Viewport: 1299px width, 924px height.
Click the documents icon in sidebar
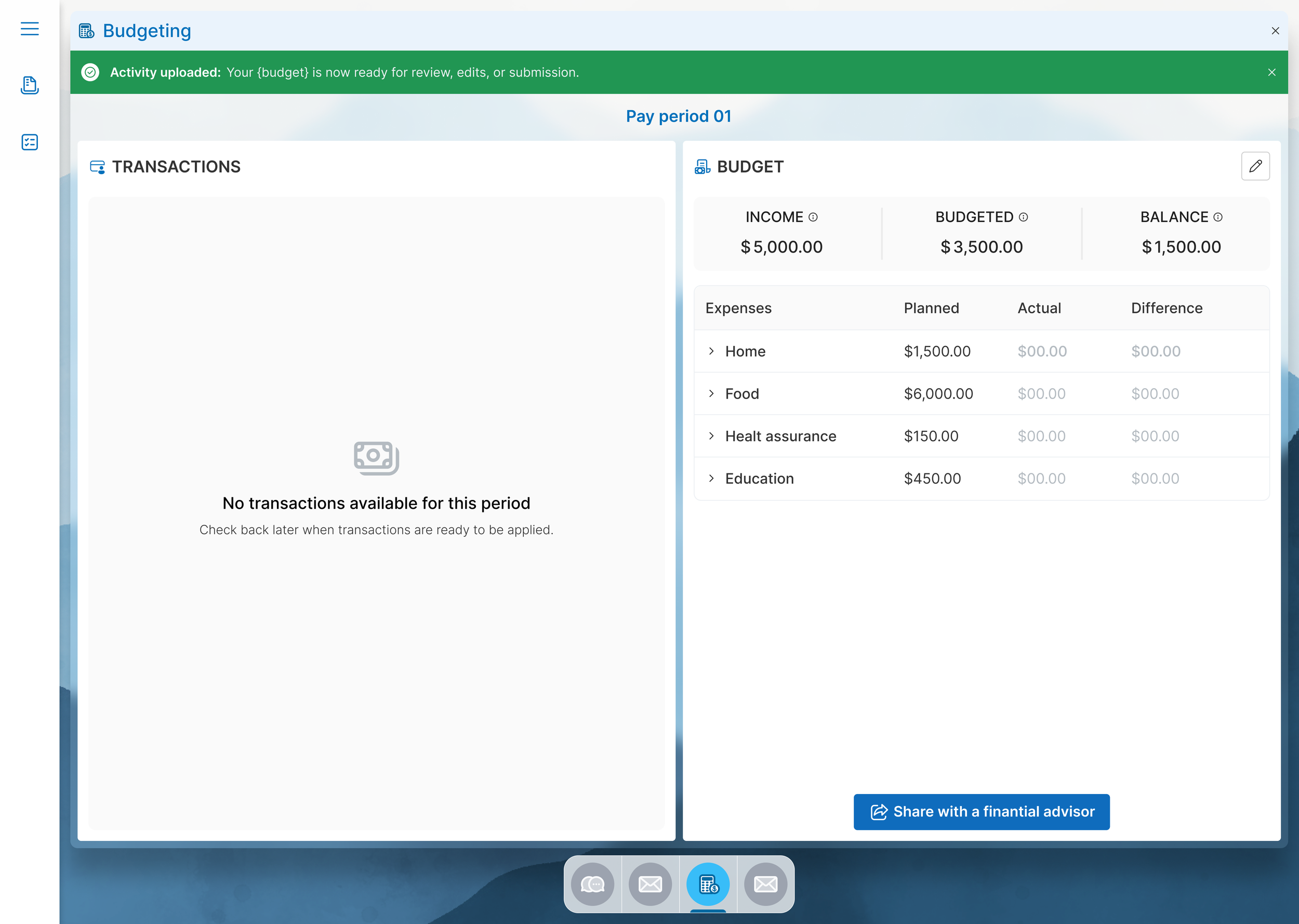(30, 85)
